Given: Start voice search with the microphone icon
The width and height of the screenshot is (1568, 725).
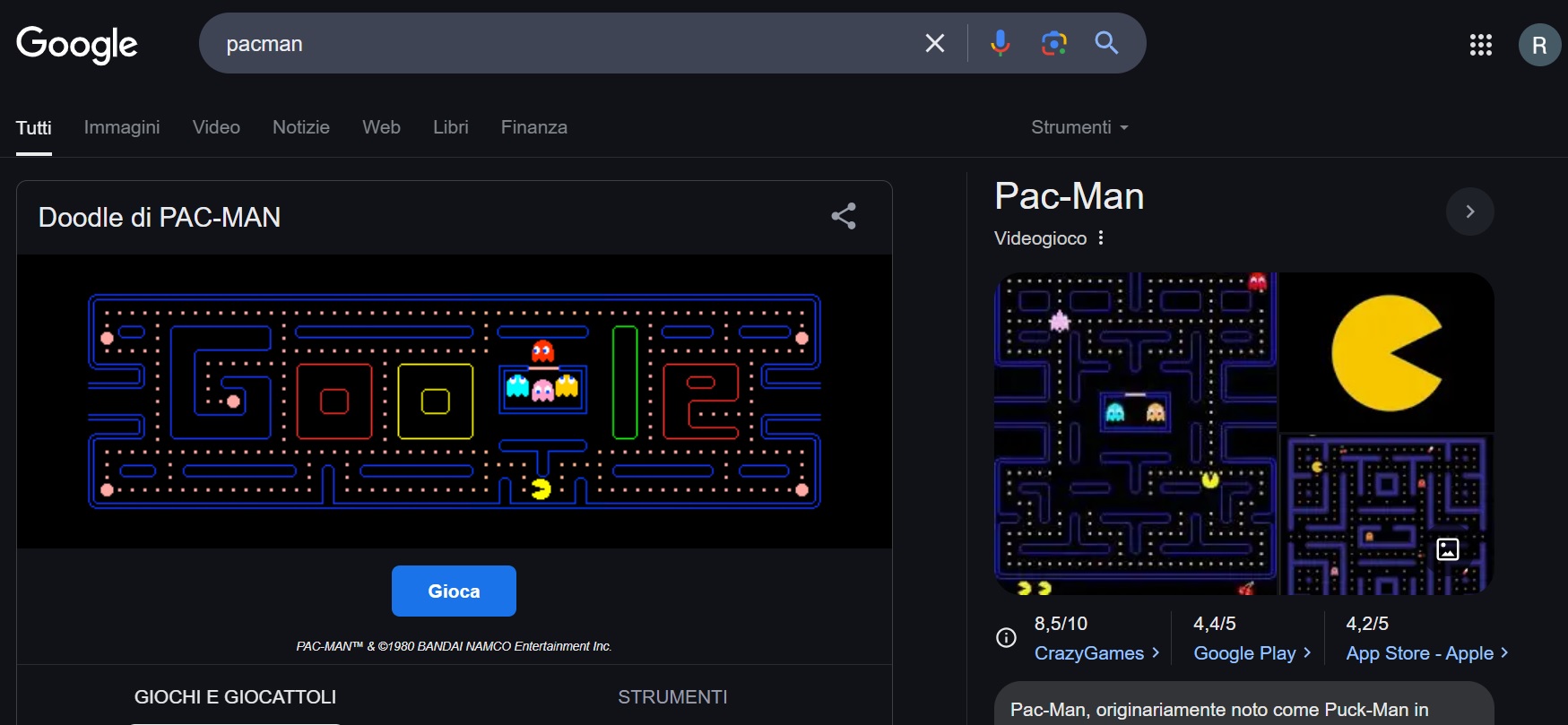Looking at the screenshot, I should 1000,43.
